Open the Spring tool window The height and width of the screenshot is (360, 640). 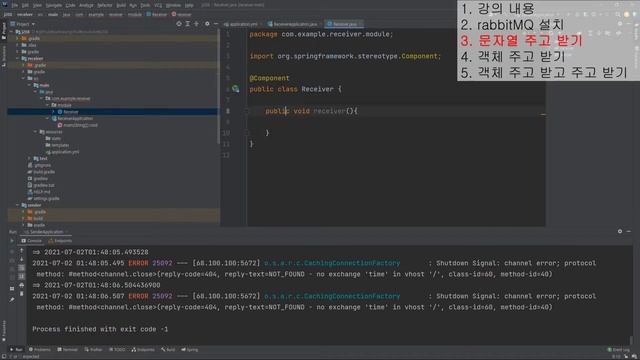pos(190,350)
